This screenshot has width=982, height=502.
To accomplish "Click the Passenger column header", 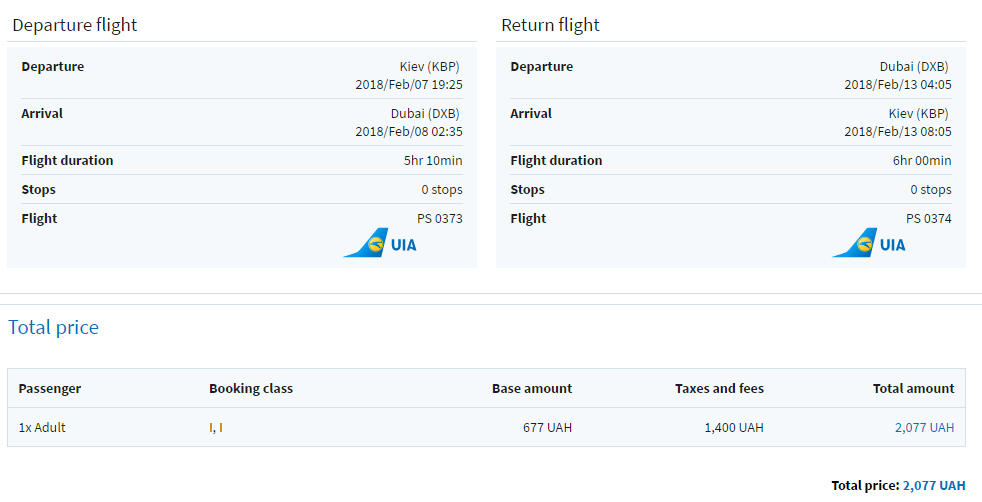I will coord(50,388).
